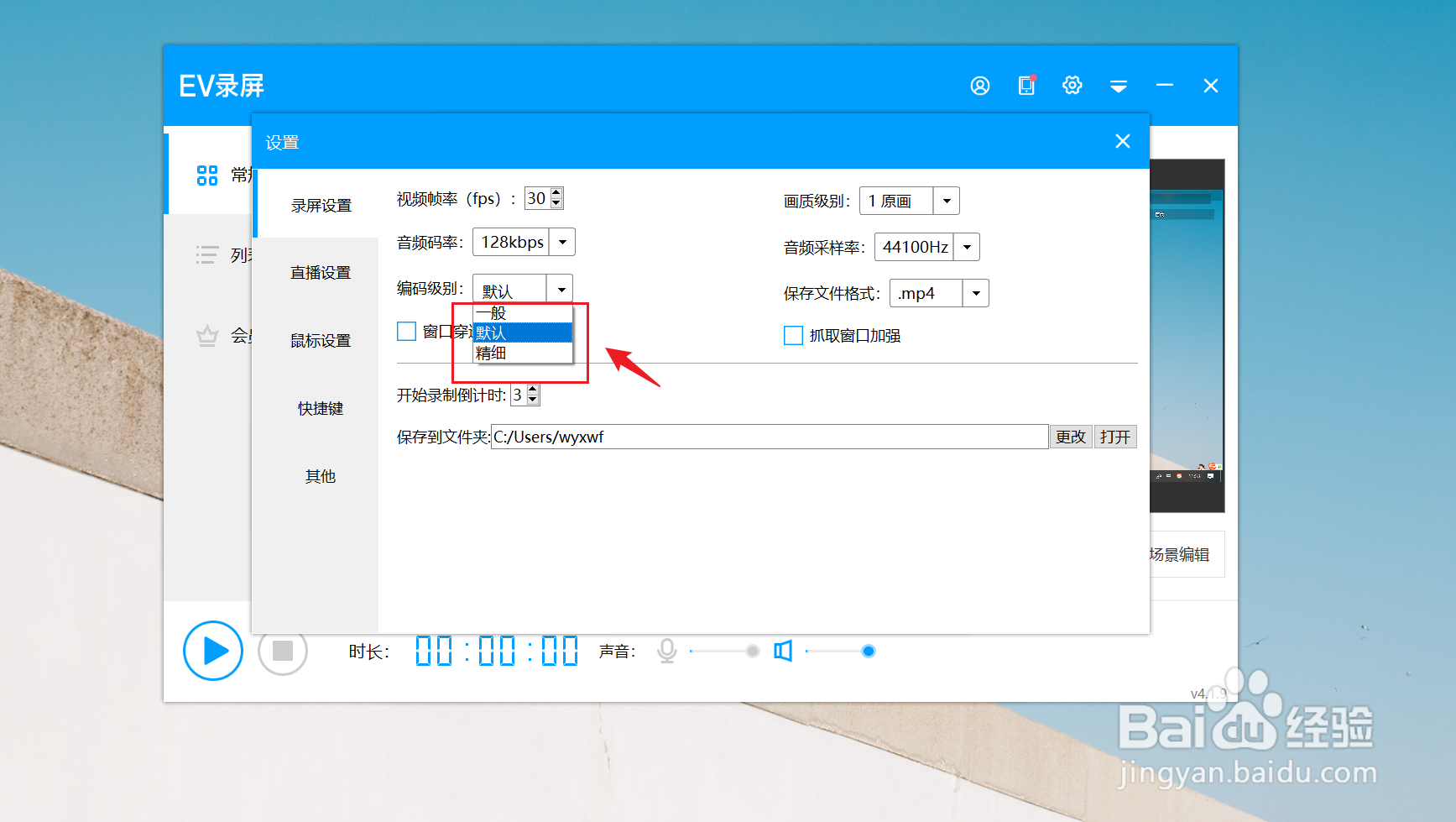Image resolution: width=1456 pixels, height=822 pixels.
Task: Switch to 直播设置 tab
Action: point(321,273)
